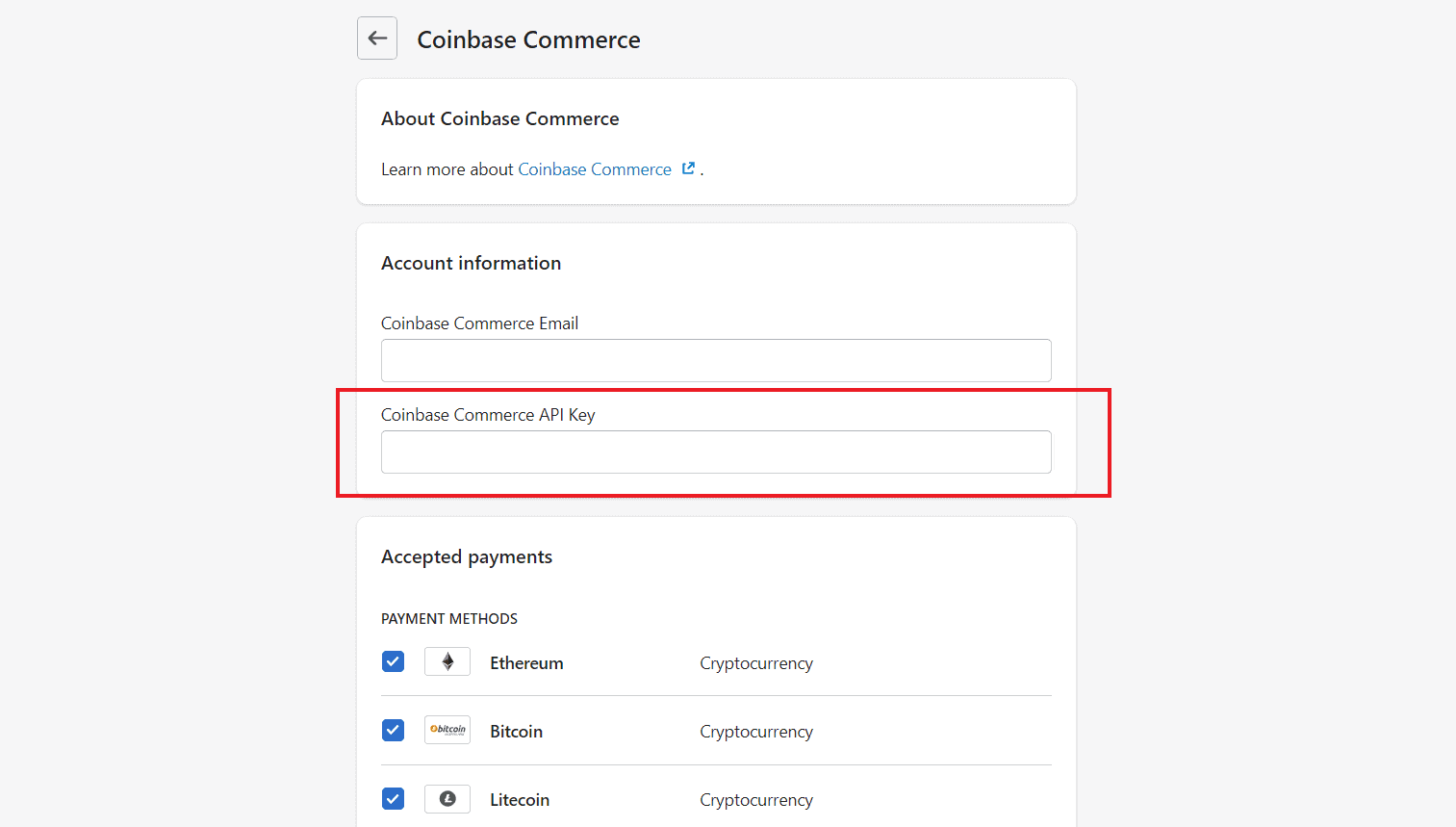This screenshot has height=827, width=1456.
Task: Click the Coinbase Commerce API Key label
Action: pyautogui.click(x=488, y=414)
